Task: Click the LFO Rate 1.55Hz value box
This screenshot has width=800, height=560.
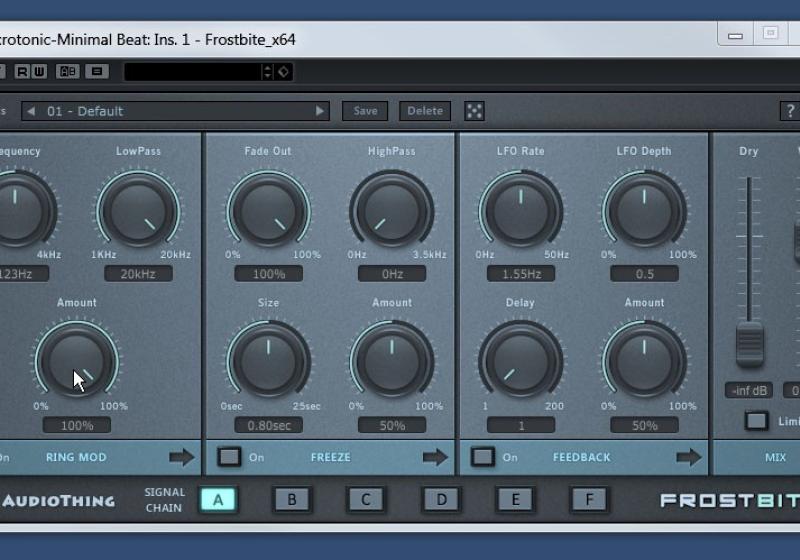Action: click(x=520, y=274)
